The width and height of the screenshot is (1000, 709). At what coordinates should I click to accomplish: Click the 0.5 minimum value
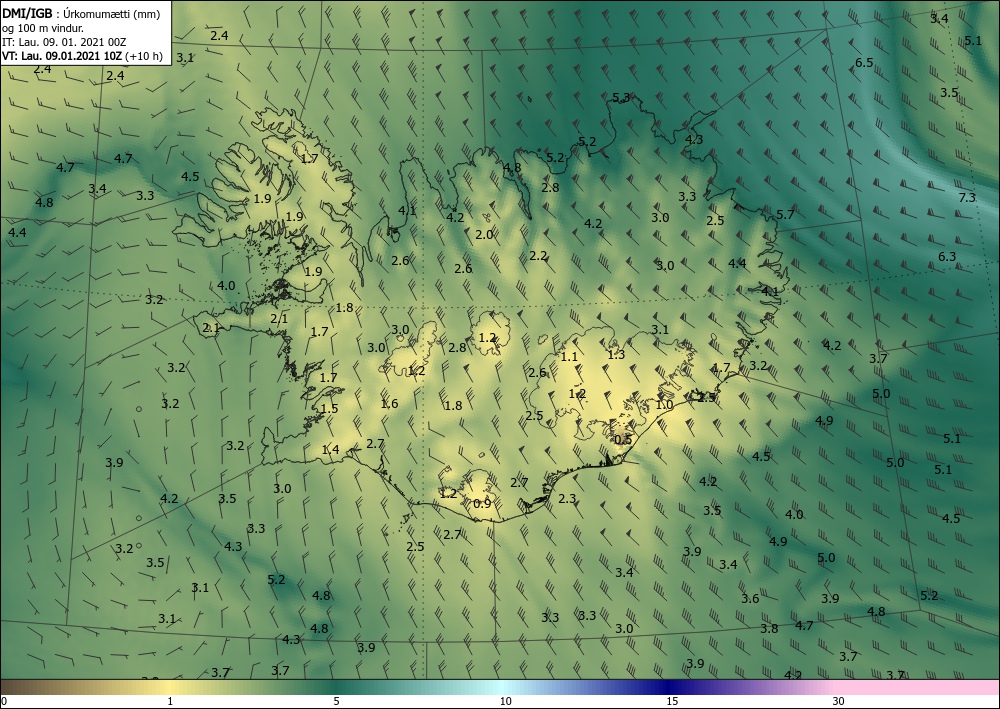coord(622,439)
